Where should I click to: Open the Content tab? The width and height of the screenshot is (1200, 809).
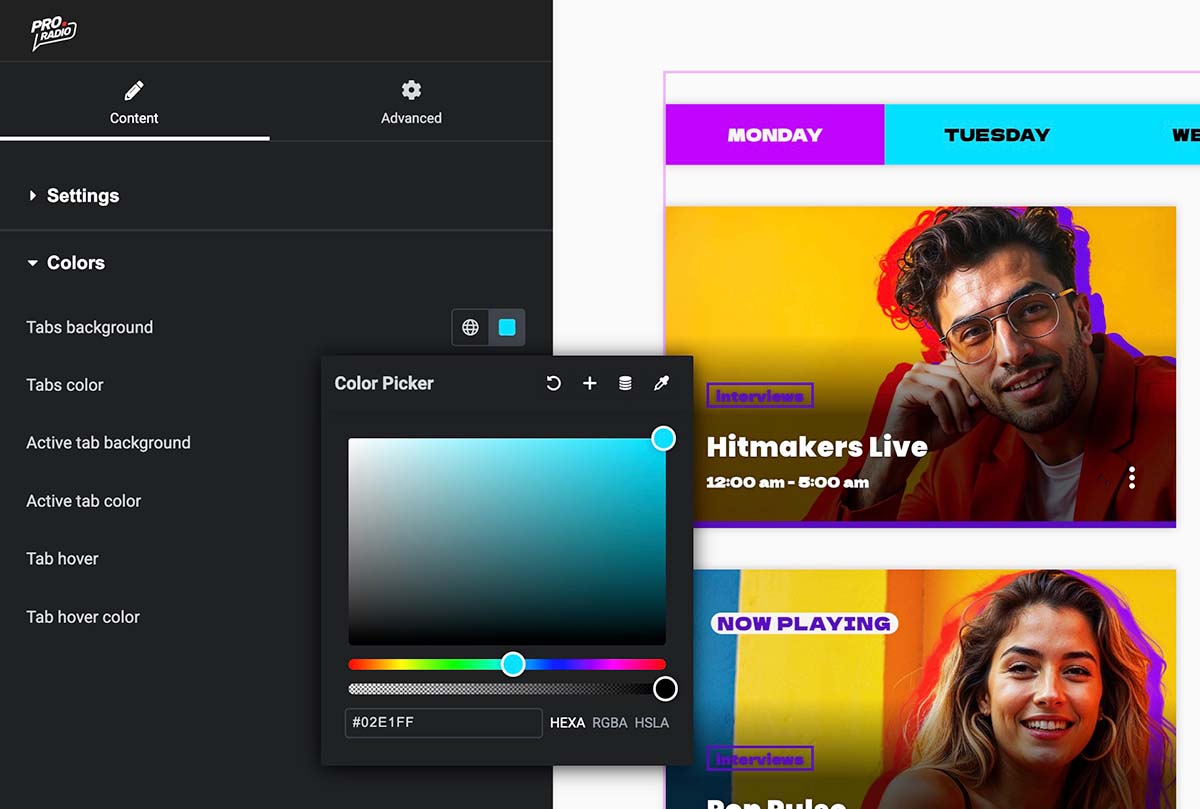(134, 103)
